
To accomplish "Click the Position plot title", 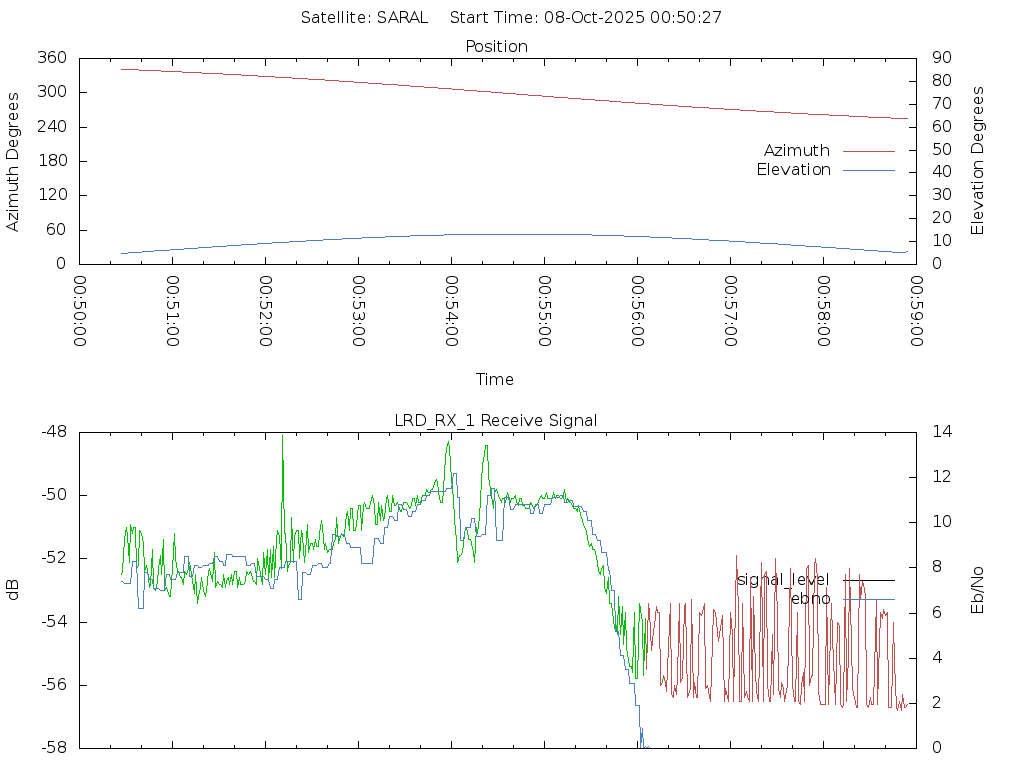I will point(496,46).
